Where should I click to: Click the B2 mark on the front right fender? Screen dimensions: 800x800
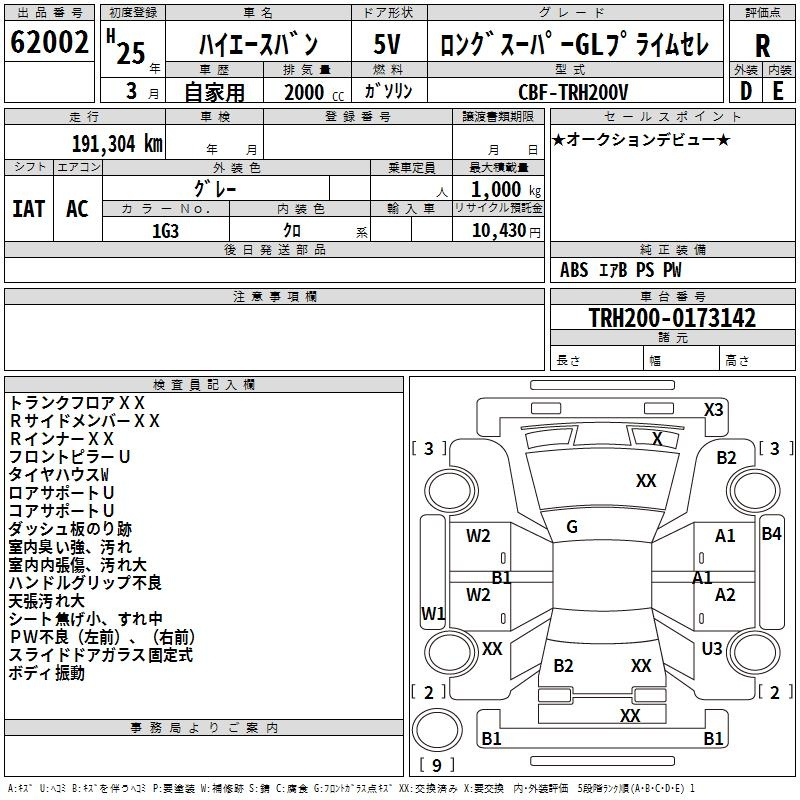point(726,458)
